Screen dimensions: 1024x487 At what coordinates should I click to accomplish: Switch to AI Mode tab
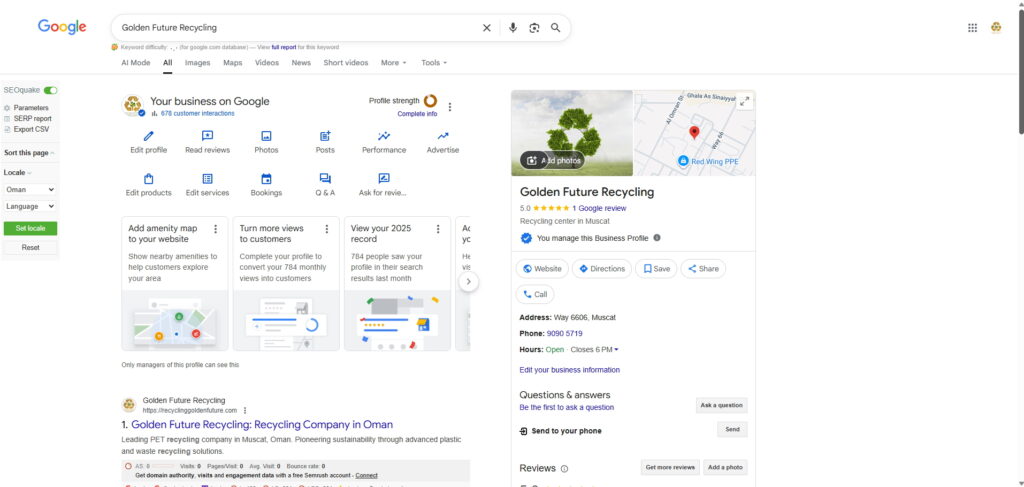click(x=136, y=63)
